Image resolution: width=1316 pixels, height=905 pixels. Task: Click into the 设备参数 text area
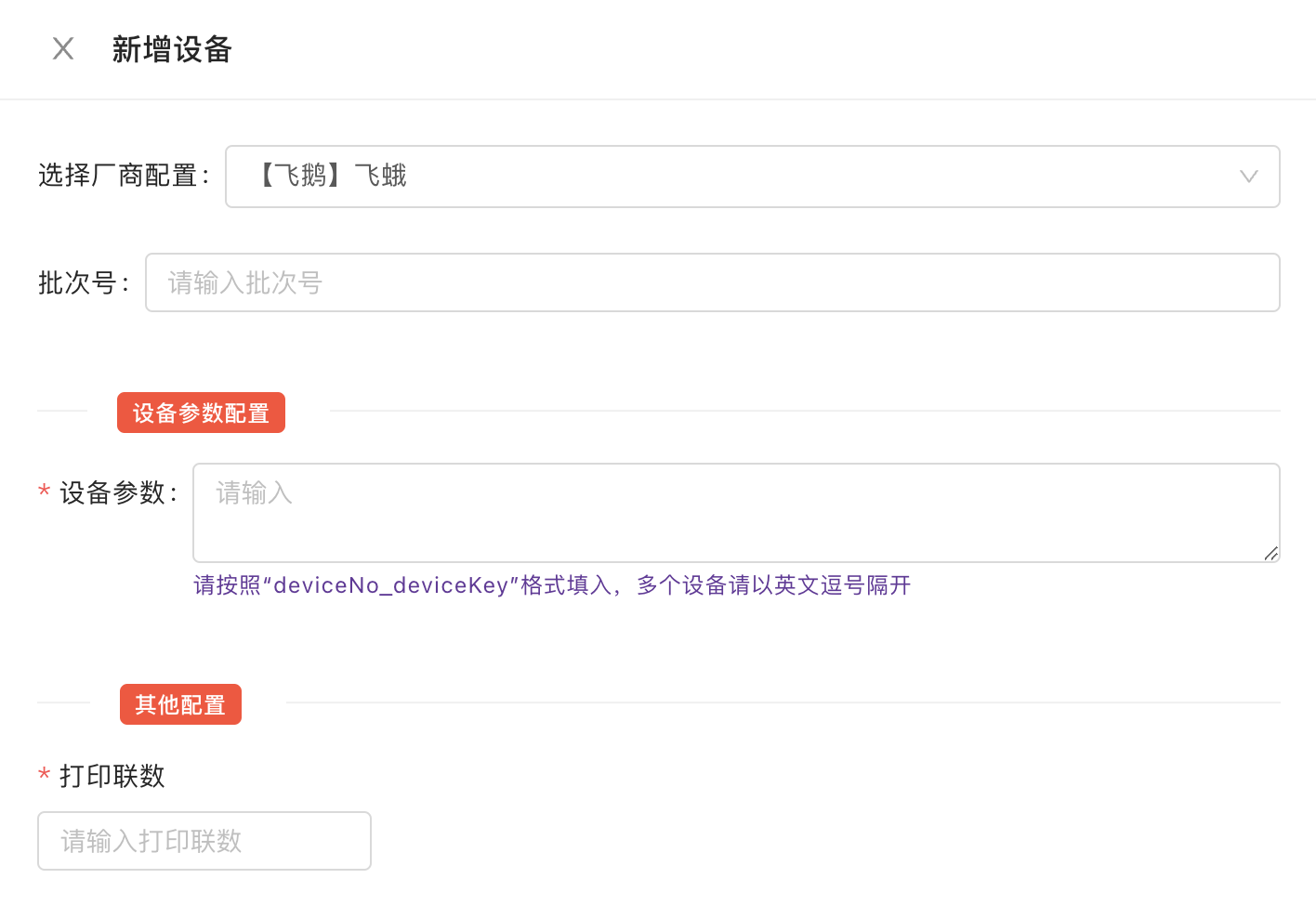734,512
